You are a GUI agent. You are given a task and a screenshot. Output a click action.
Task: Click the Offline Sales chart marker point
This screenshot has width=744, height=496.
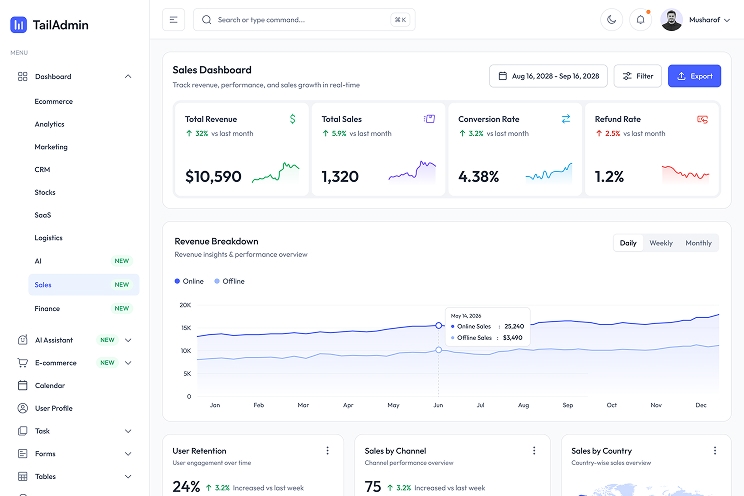coord(438,350)
